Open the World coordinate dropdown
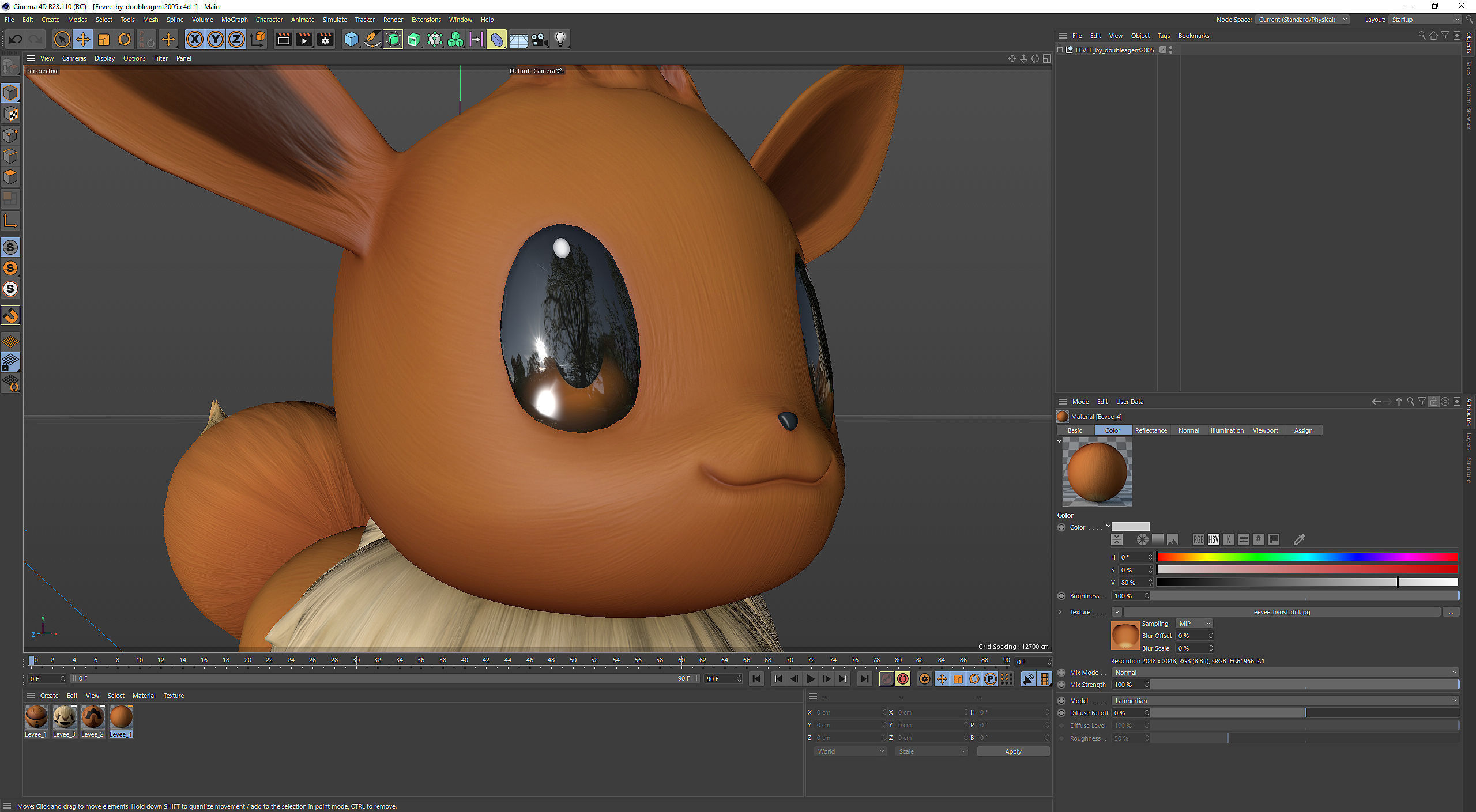Screen dimensions: 1476x812 click(x=850, y=751)
